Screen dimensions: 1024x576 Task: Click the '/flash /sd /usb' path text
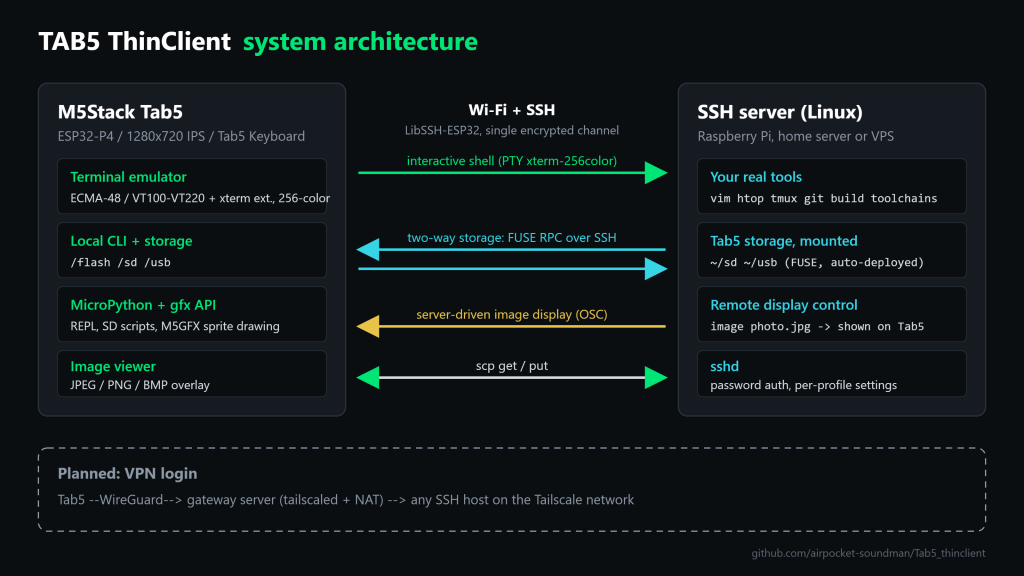[120, 262]
